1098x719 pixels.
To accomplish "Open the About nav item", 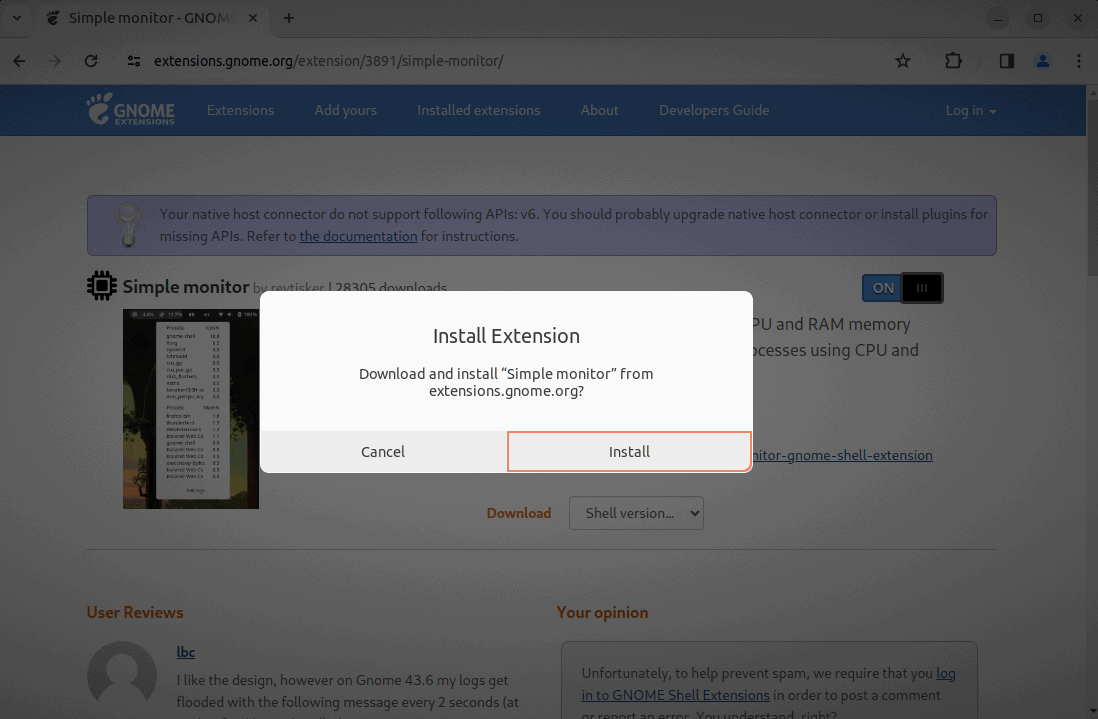I will point(599,110).
